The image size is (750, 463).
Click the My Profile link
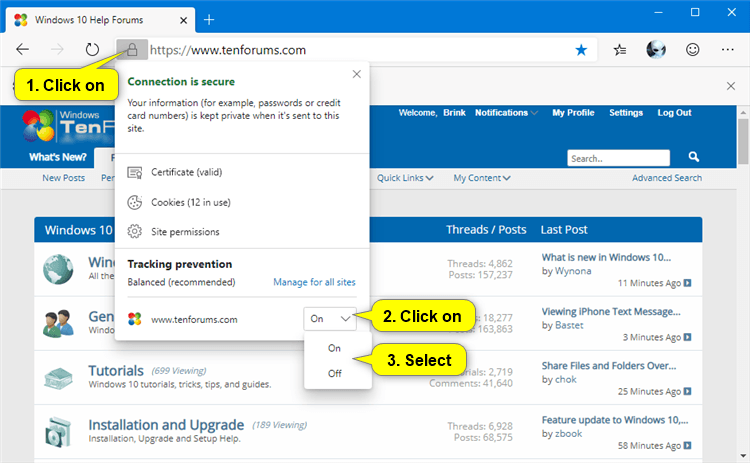click(x=573, y=113)
